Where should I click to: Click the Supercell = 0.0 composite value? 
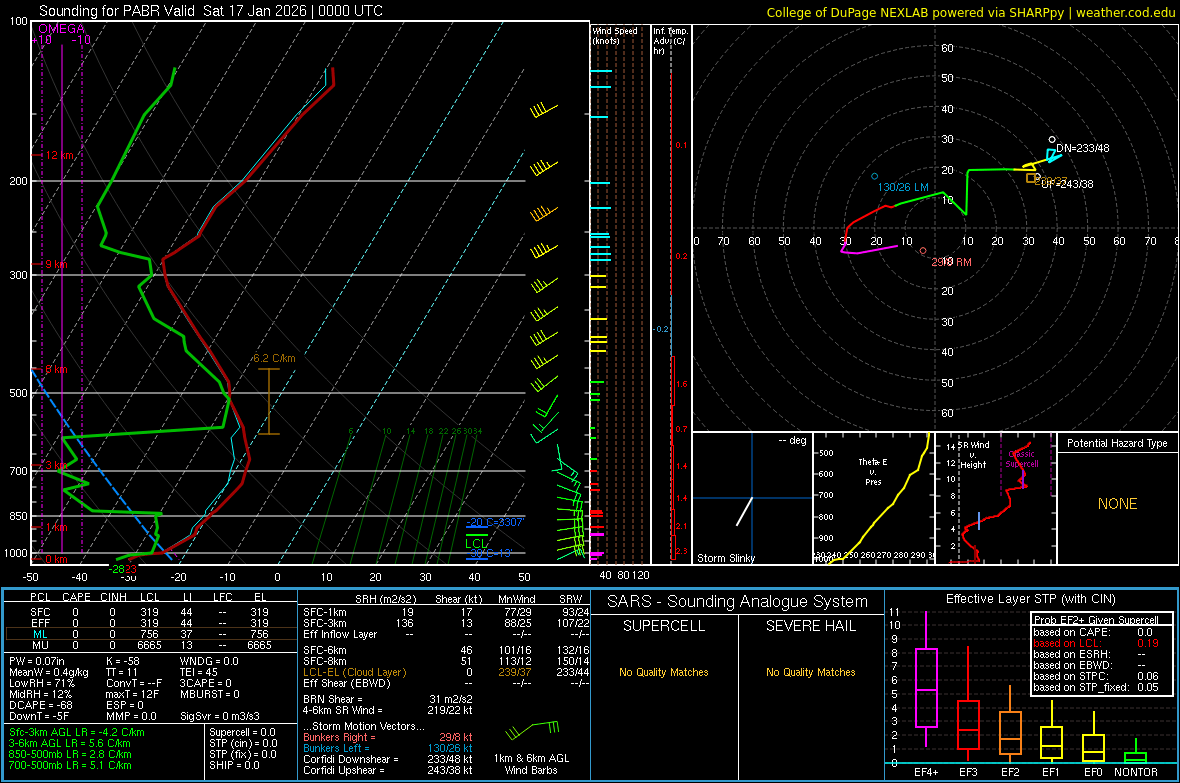pyautogui.click(x=242, y=732)
